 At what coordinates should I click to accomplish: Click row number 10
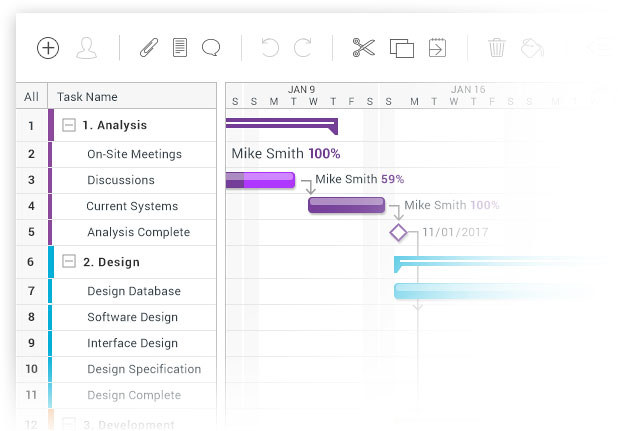(32, 369)
